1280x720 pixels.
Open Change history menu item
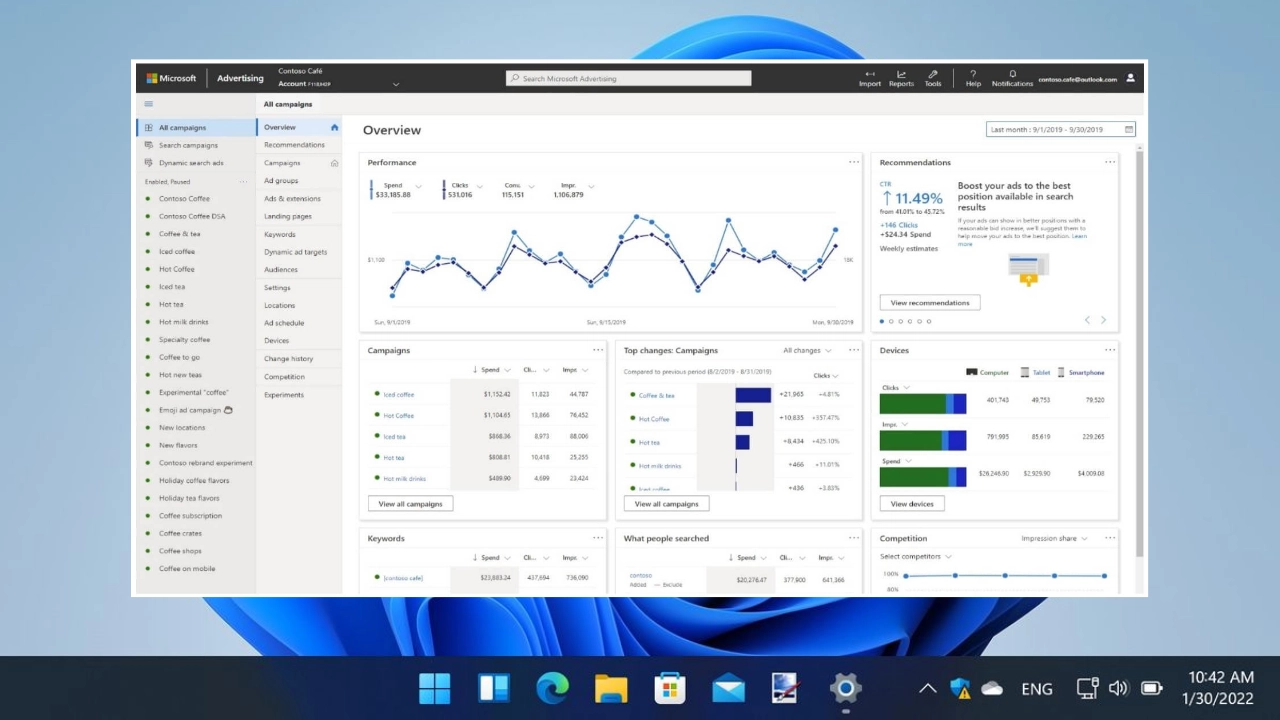288,358
